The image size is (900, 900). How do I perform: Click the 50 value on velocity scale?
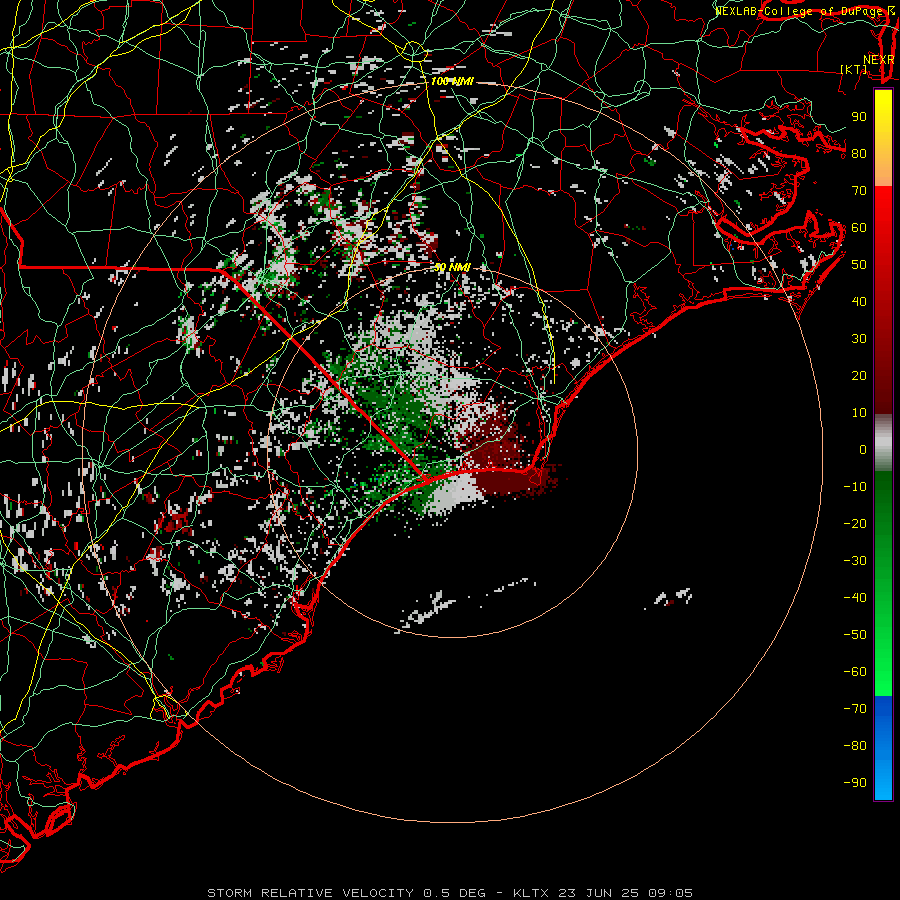click(x=859, y=265)
